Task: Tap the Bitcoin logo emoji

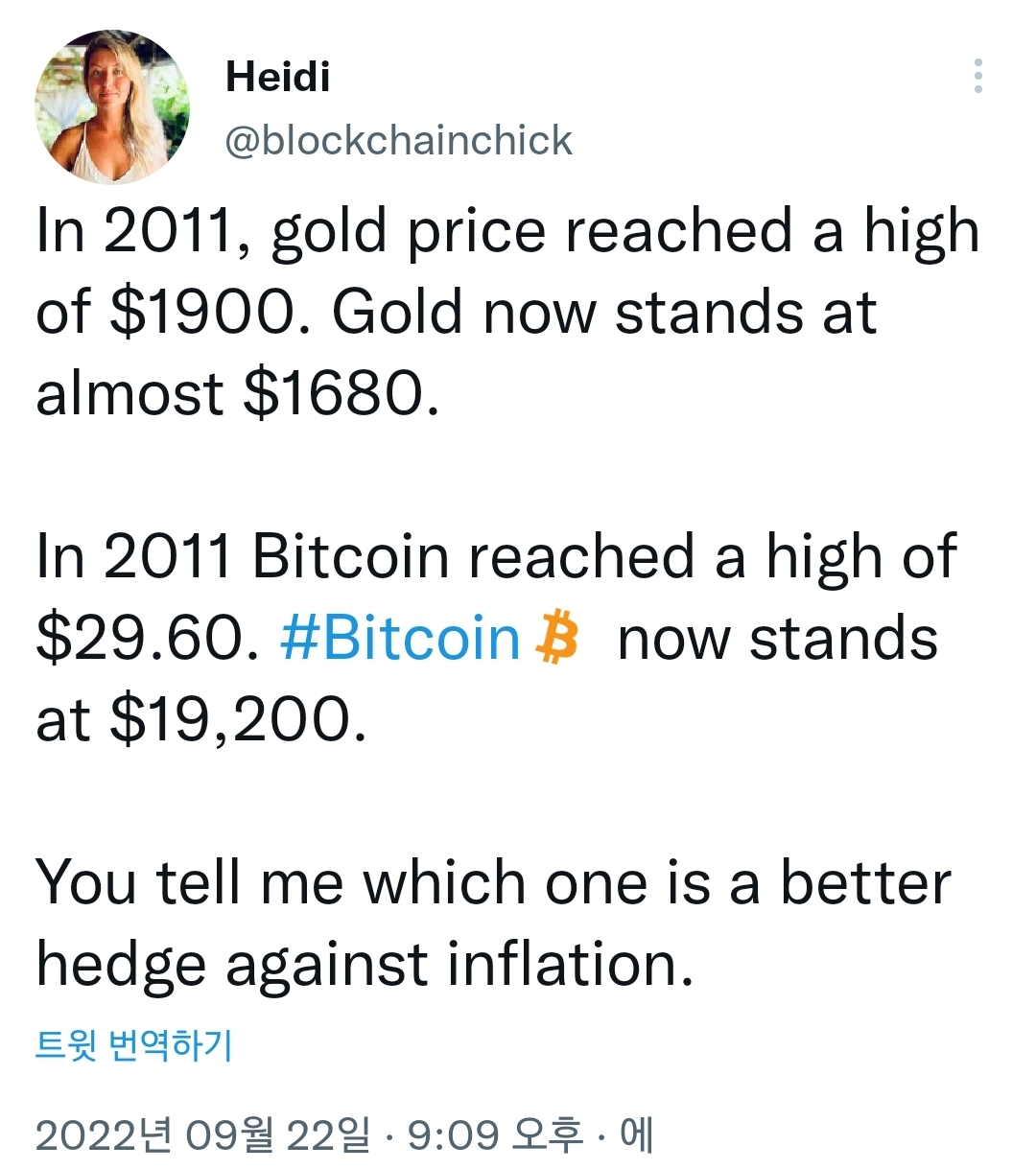Action: (x=558, y=638)
